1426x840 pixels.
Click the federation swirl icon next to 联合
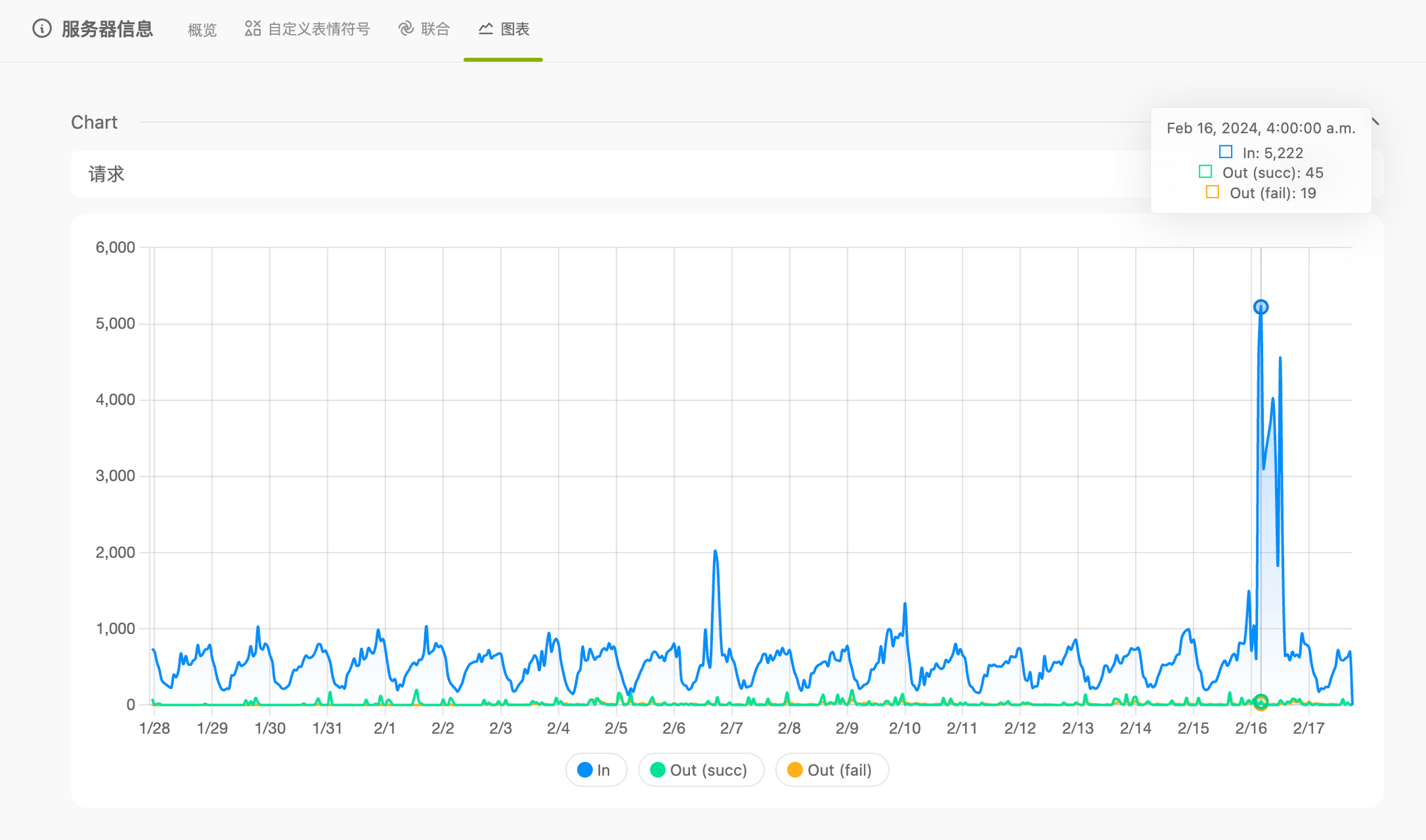point(405,29)
